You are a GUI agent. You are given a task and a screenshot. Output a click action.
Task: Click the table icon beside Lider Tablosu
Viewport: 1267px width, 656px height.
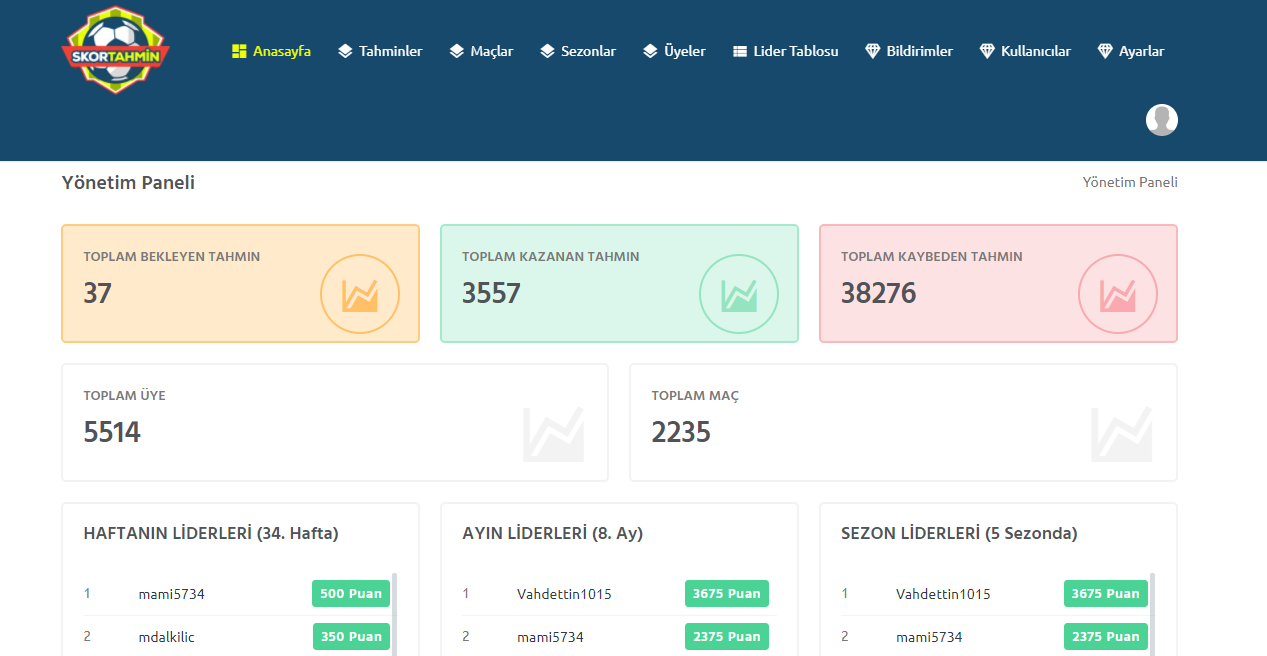[x=740, y=51]
